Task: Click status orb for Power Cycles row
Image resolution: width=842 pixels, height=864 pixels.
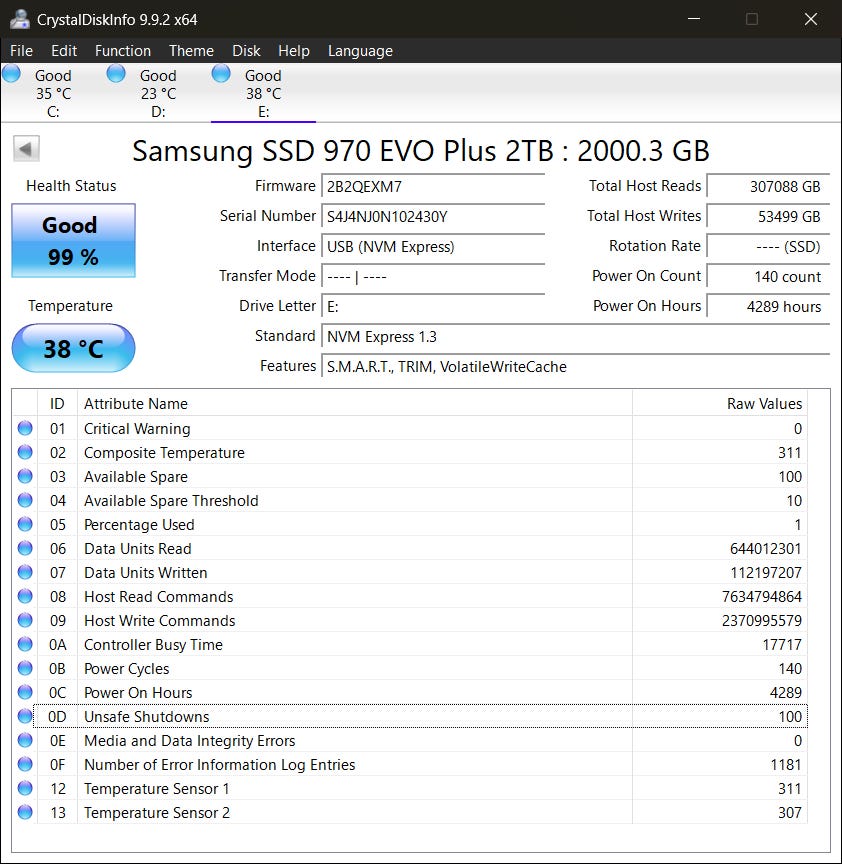Action: point(25,668)
